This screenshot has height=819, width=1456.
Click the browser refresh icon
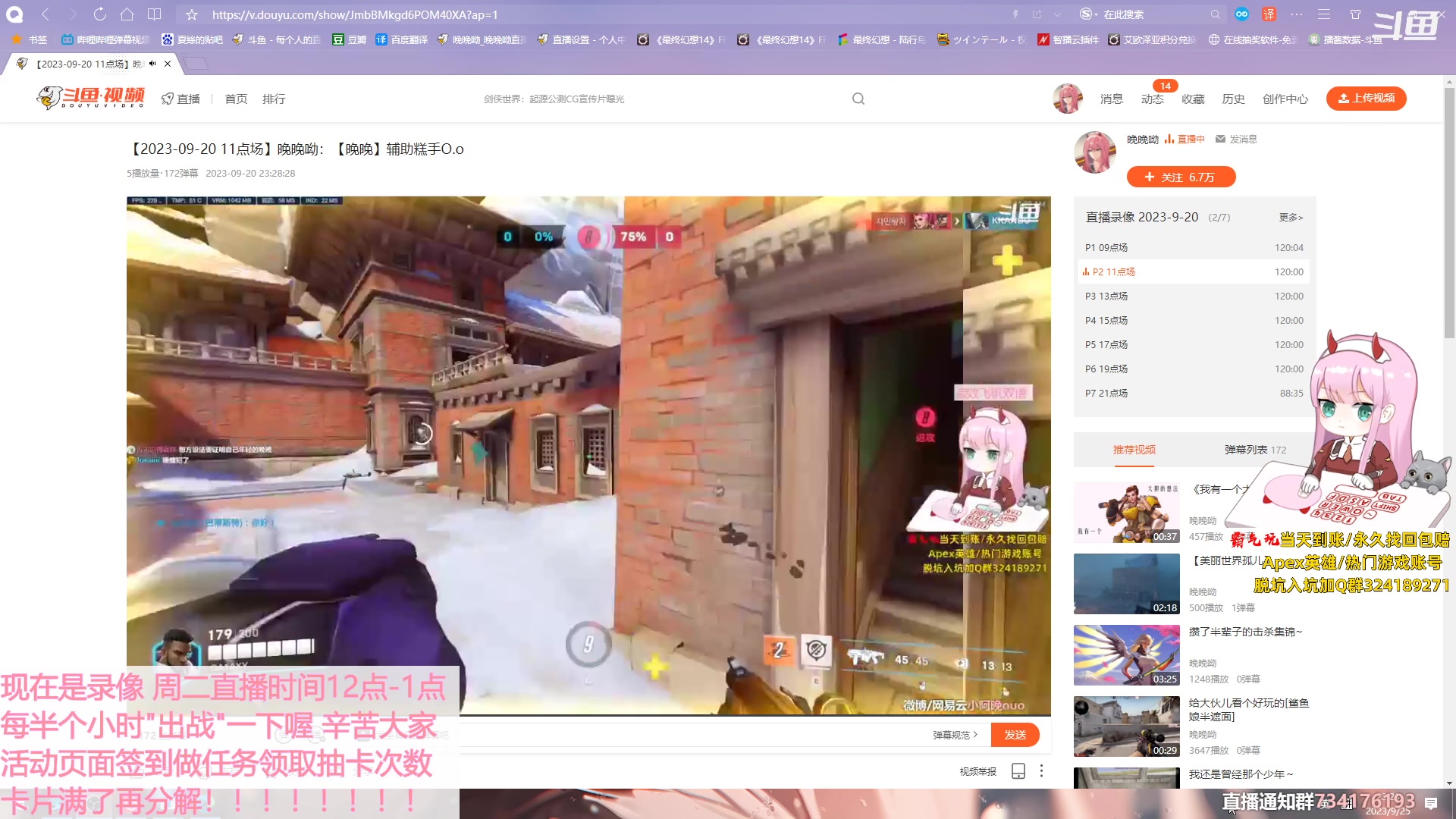pyautogui.click(x=99, y=14)
